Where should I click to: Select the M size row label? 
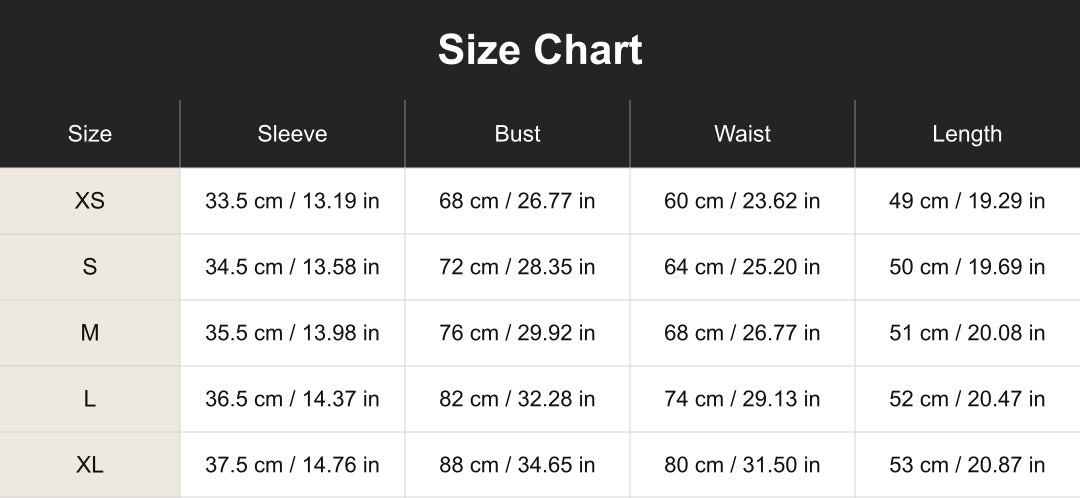tap(90, 333)
